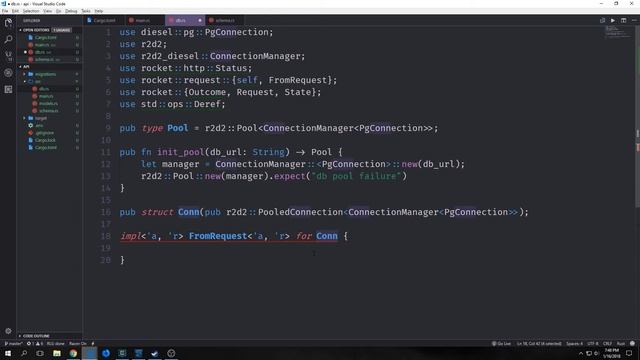Image resolution: width=640 pixels, height=360 pixels.
Task: Click the lightning icon in status bar
Action: pyautogui.click(x=93, y=343)
